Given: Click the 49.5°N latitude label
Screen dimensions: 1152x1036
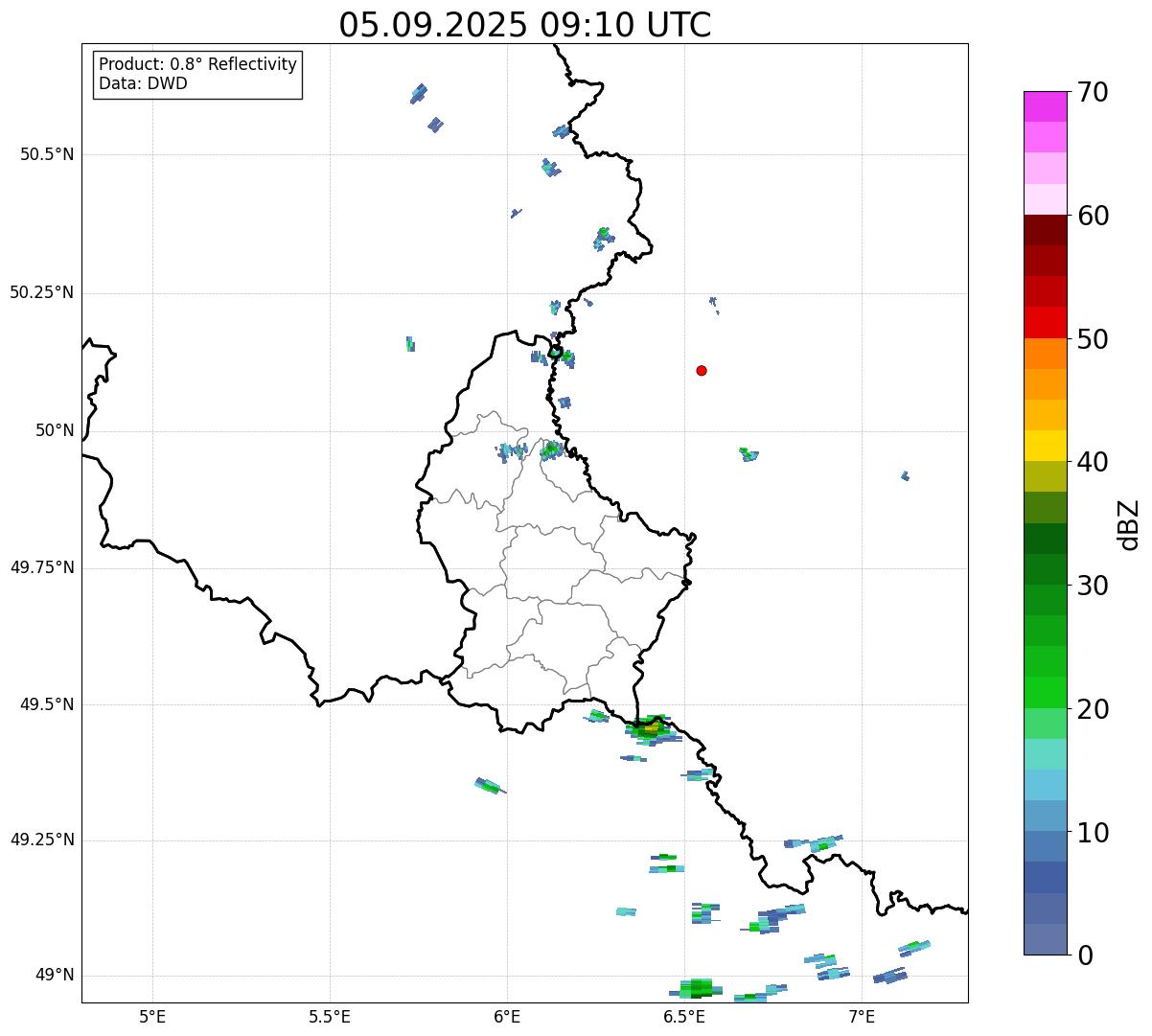Looking at the screenshot, I should tap(47, 704).
